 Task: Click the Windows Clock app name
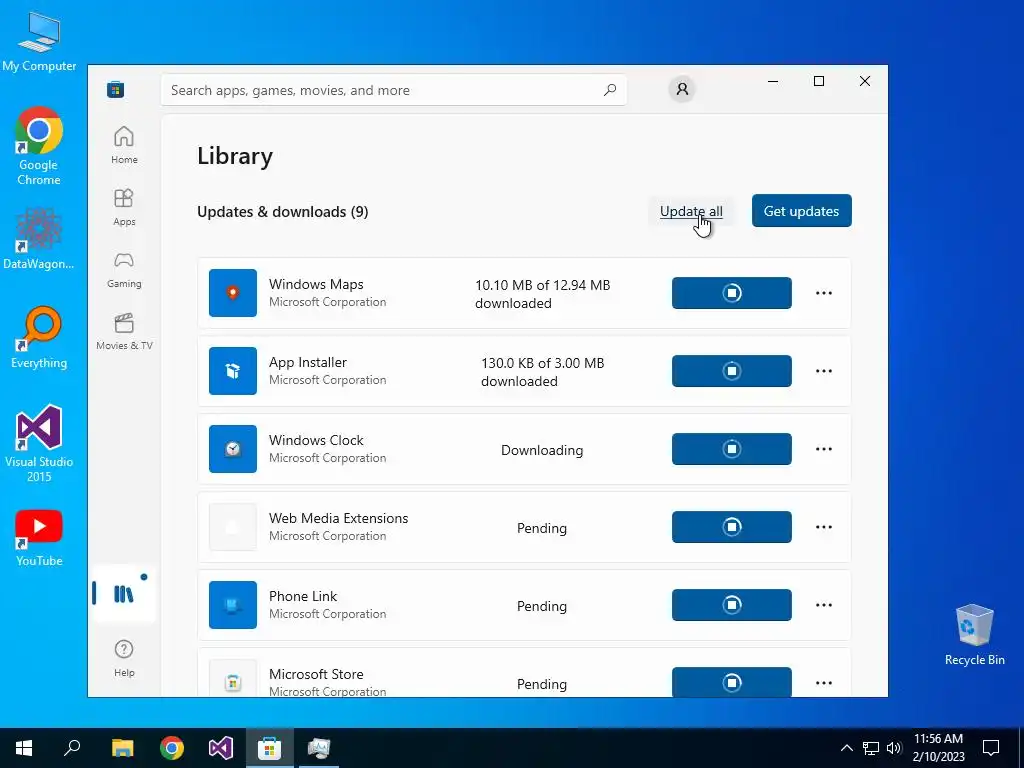click(x=316, y=440)
